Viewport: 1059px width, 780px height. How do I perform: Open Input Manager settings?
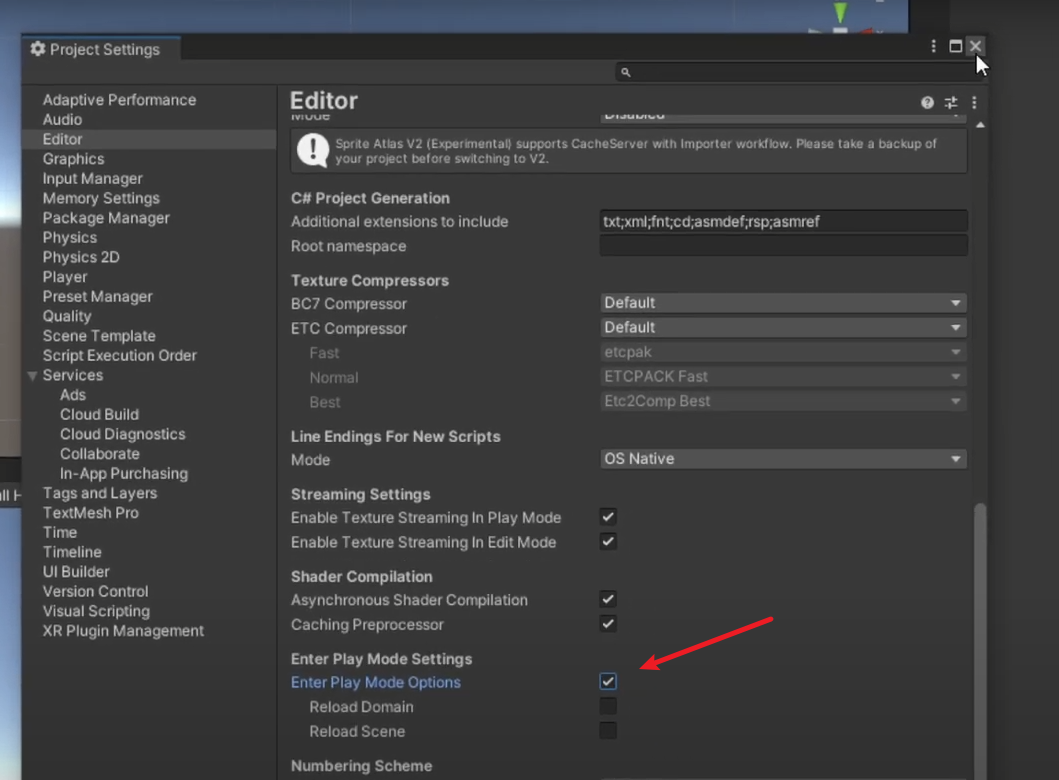[93, 178]
